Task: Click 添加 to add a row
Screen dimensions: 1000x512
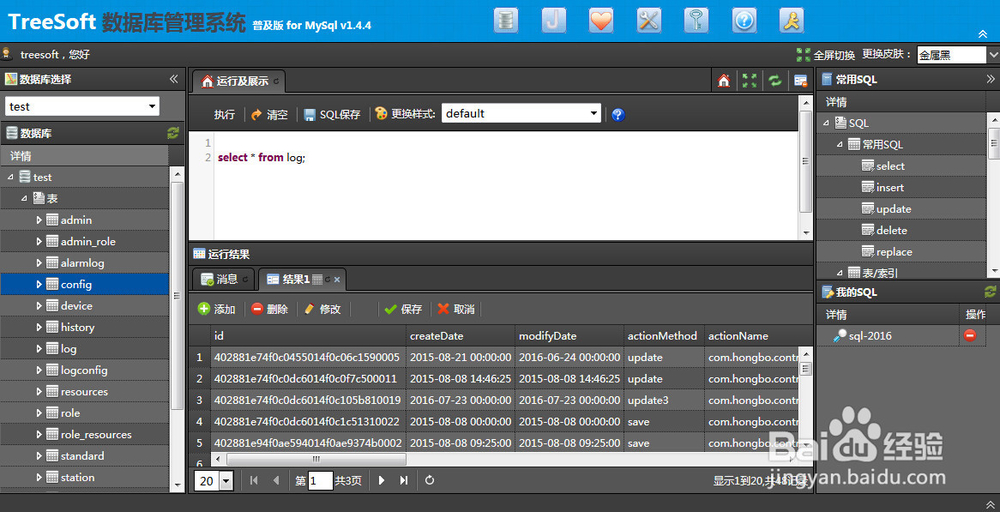Action: (217, 309)
